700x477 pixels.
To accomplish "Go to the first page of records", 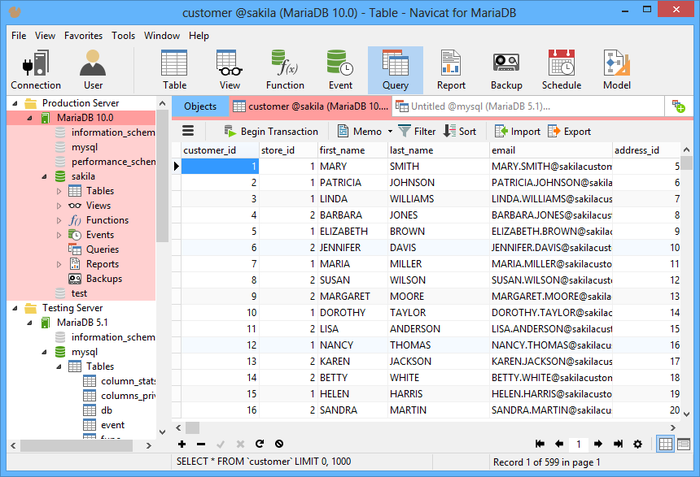I will click(540, 444).
